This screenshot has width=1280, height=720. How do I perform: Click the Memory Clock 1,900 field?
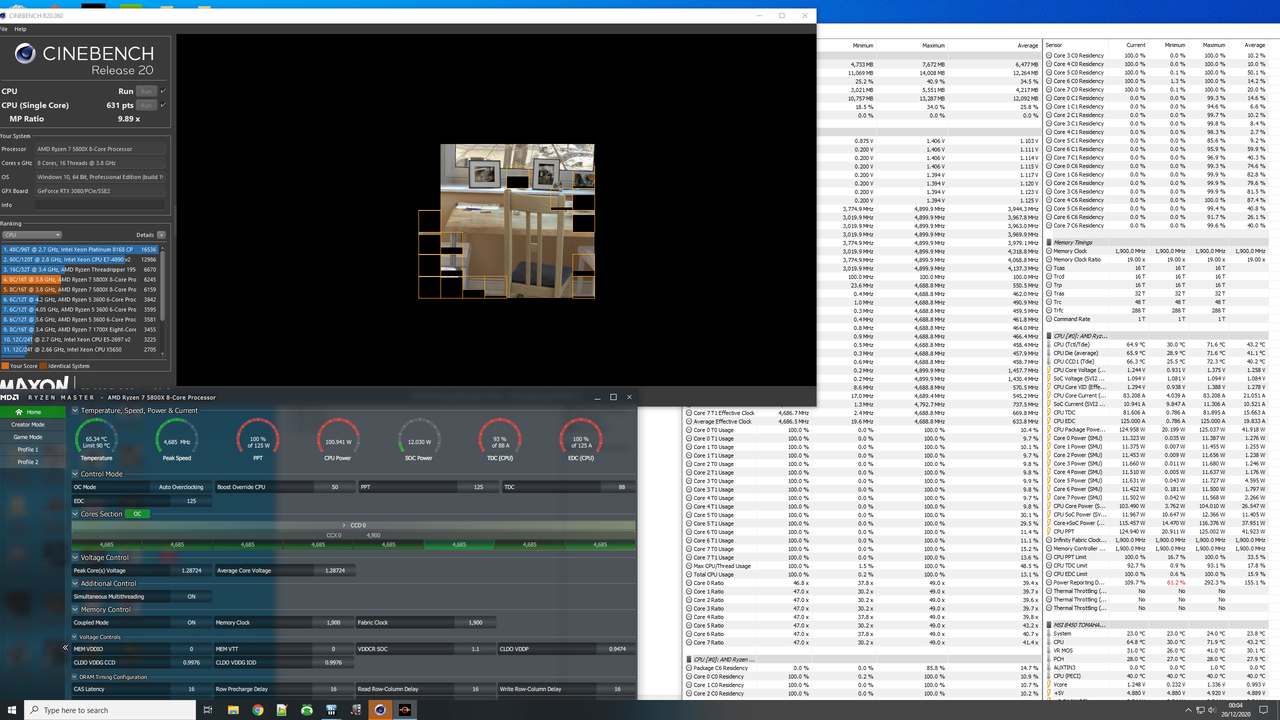331,622
